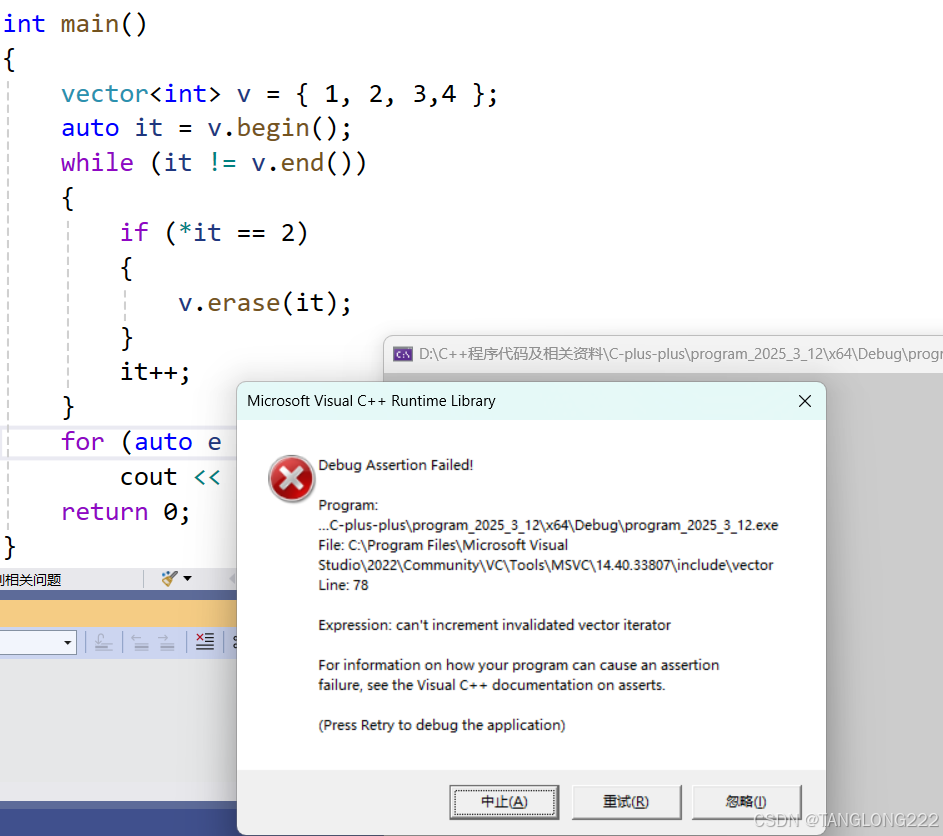Click the it++; statement in code
The image size is (943, 836).
pyautogui.click(x=155, y=373)
